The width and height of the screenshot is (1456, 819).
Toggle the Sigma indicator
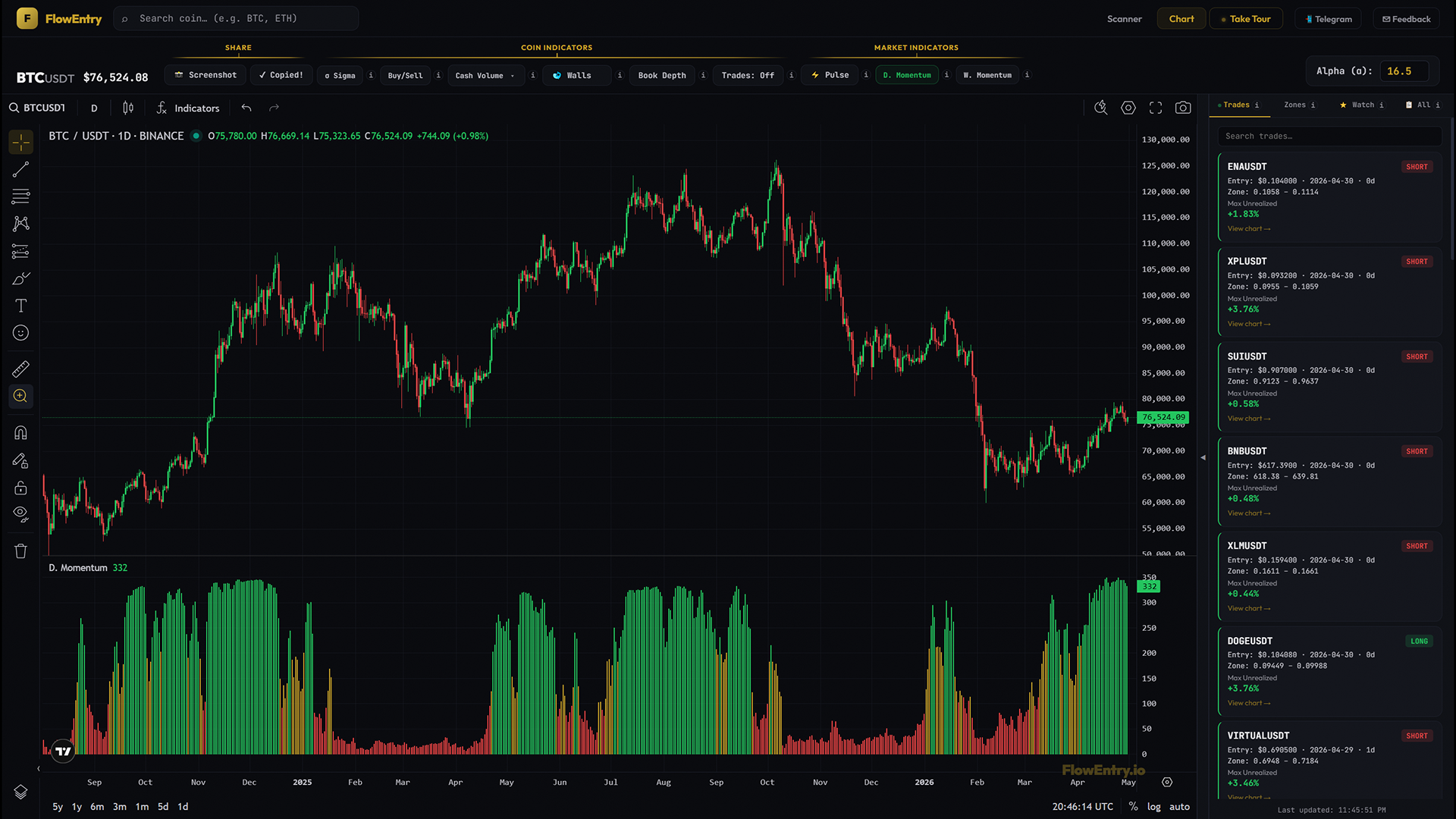tap(340, 75)
